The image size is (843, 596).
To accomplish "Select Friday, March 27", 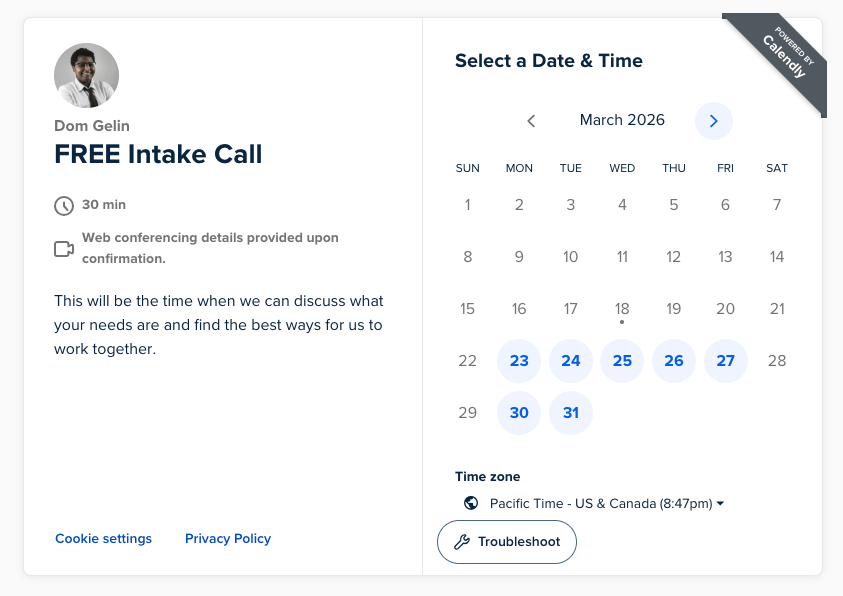I will 726,361.
